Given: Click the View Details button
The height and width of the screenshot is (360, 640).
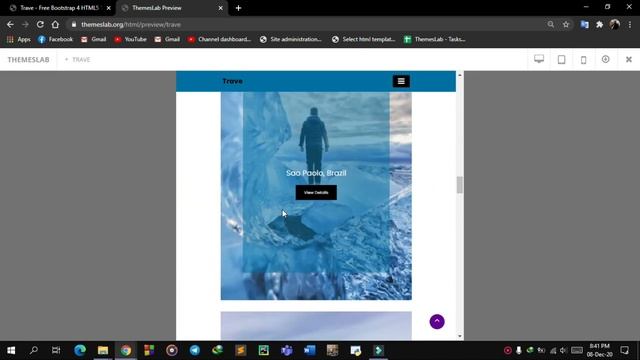Looking at the screenshot, I should 316,193.
